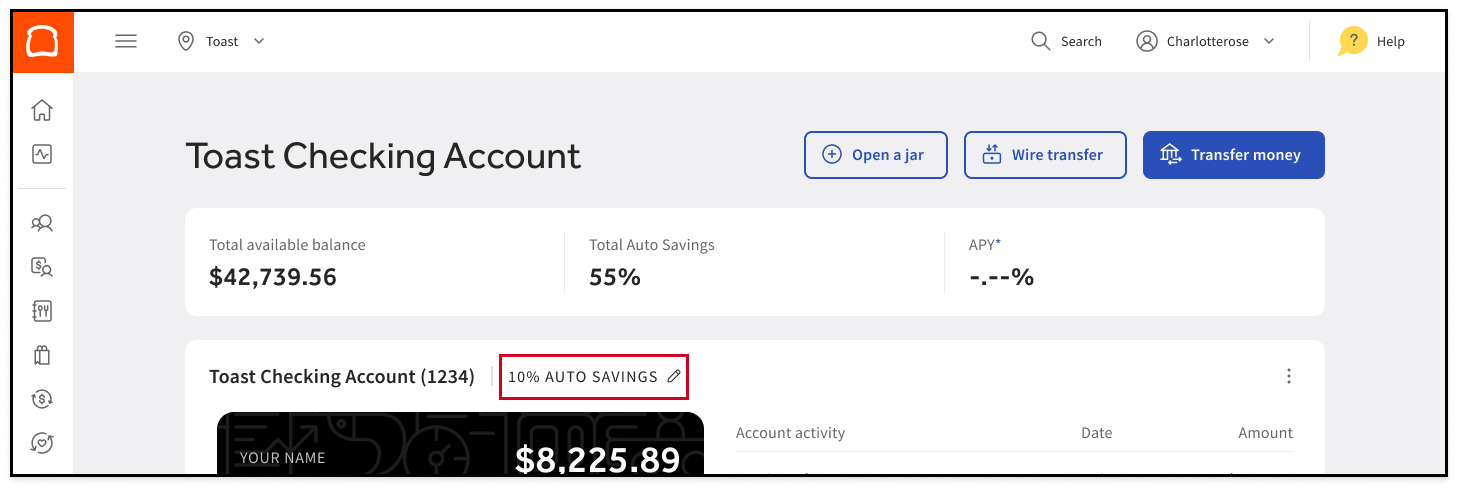Open the checking account three-dot menu
The height and width of the screenshot is (488, 1458).
(1288, 377)
